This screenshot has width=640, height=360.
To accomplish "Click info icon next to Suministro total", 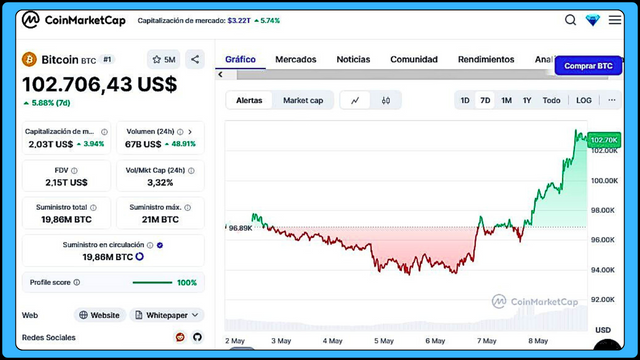I will (93, 208).
